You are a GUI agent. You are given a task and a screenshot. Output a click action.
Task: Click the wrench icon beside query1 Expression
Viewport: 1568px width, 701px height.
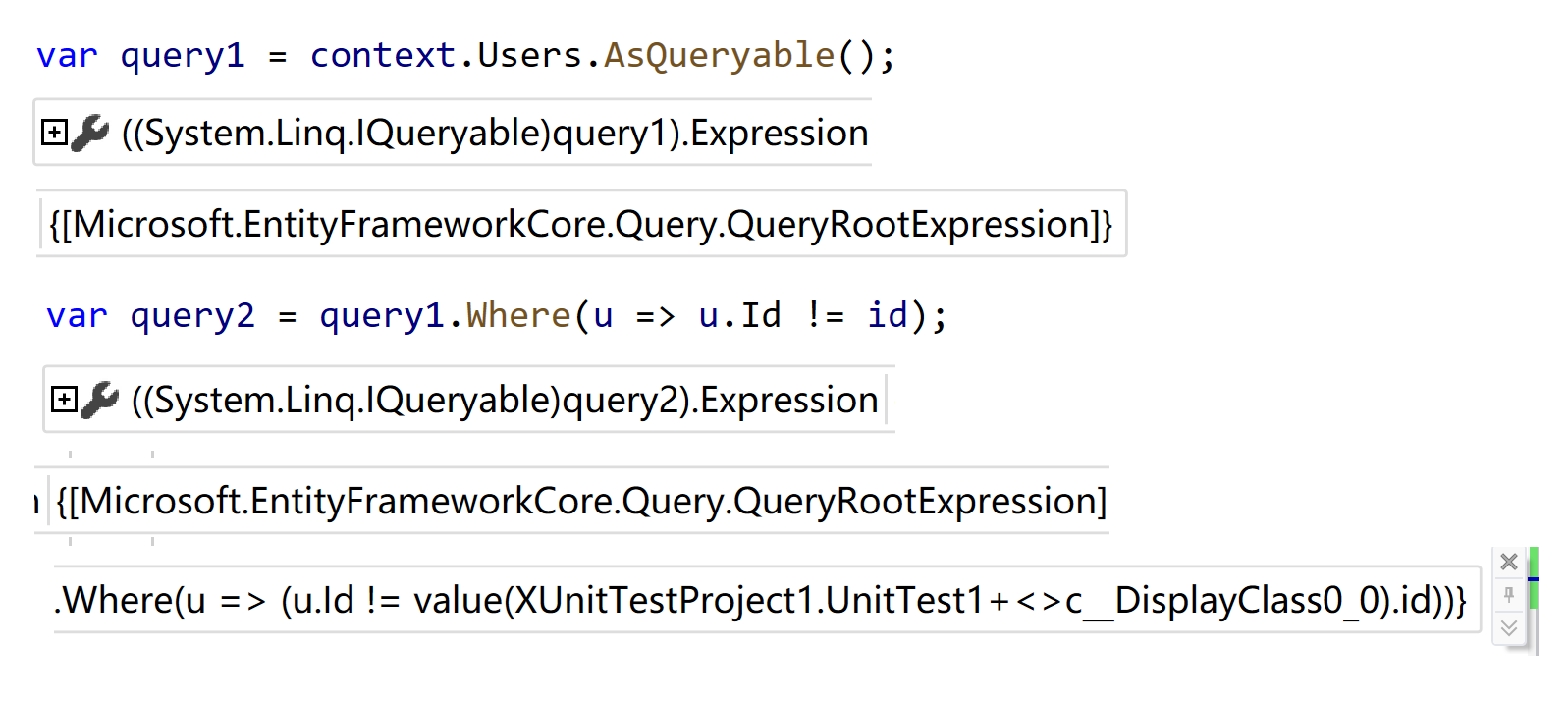point(90,133)
